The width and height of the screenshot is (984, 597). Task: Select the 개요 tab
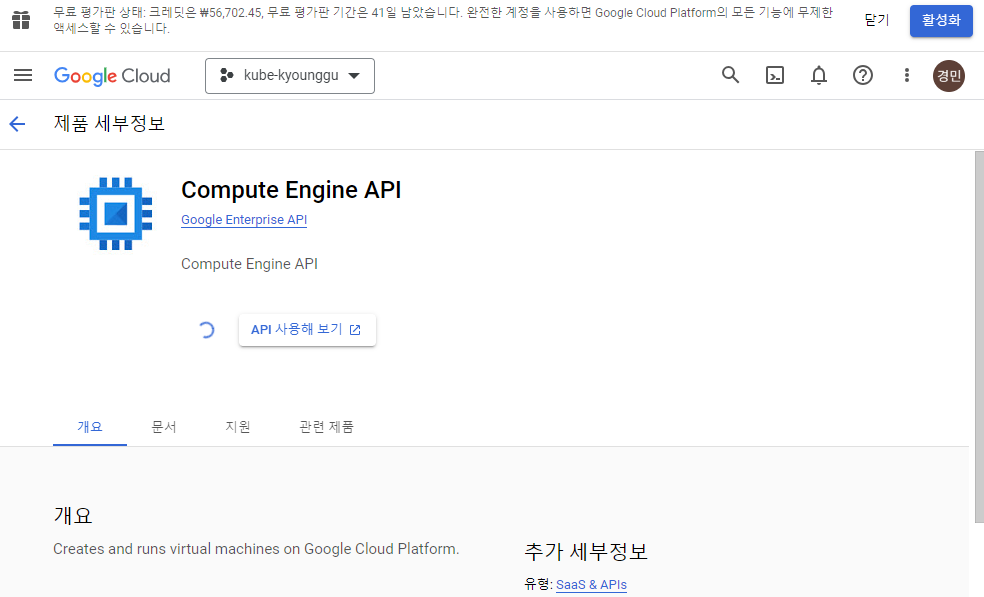[x=90, y=427]
